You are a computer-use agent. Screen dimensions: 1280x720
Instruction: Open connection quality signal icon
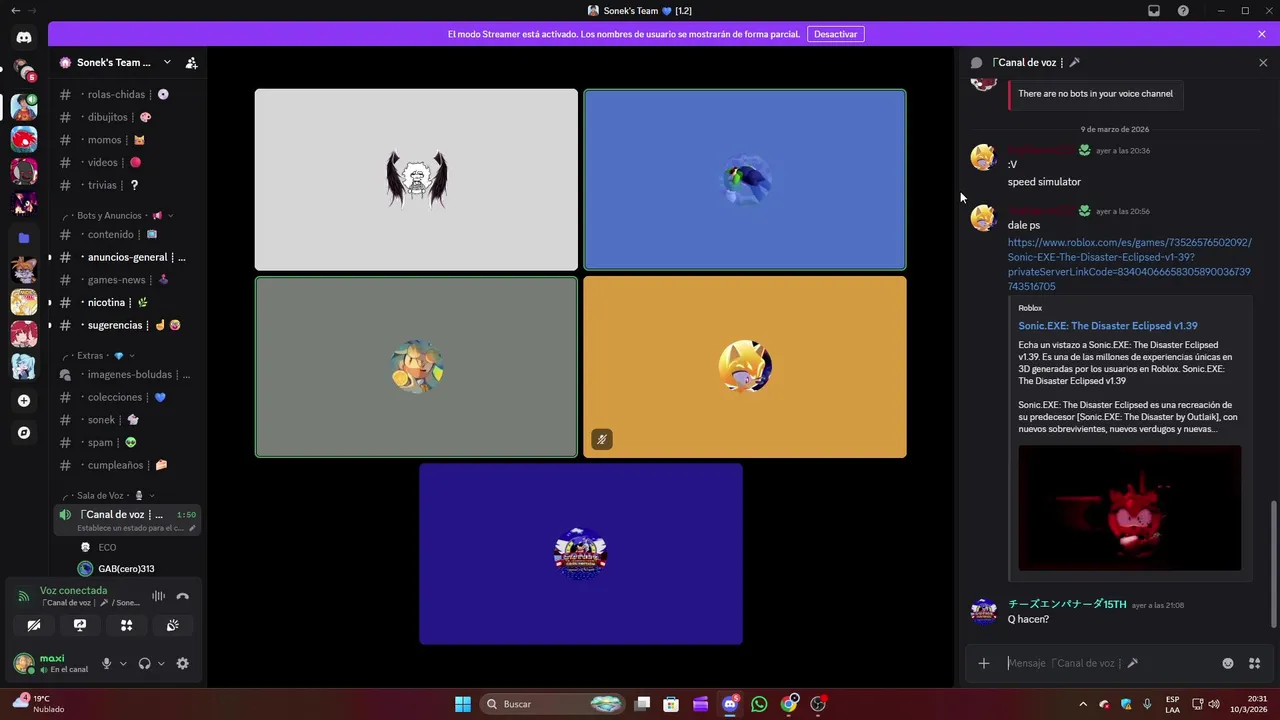(24, 596)
